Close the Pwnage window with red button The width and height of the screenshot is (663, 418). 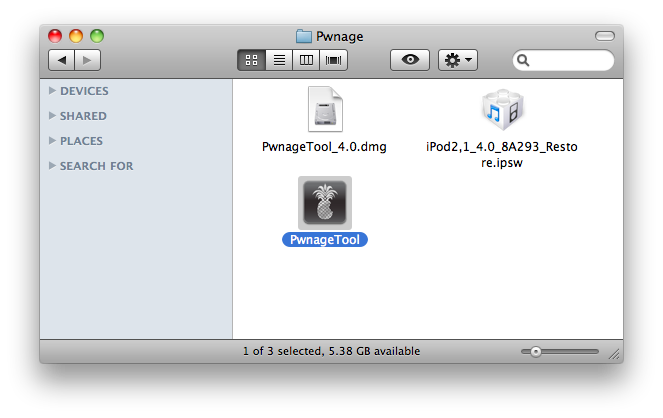click(55, 36)
